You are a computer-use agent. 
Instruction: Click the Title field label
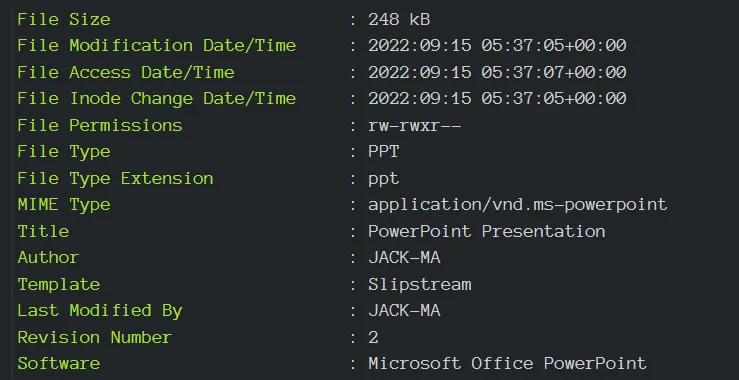43,231
